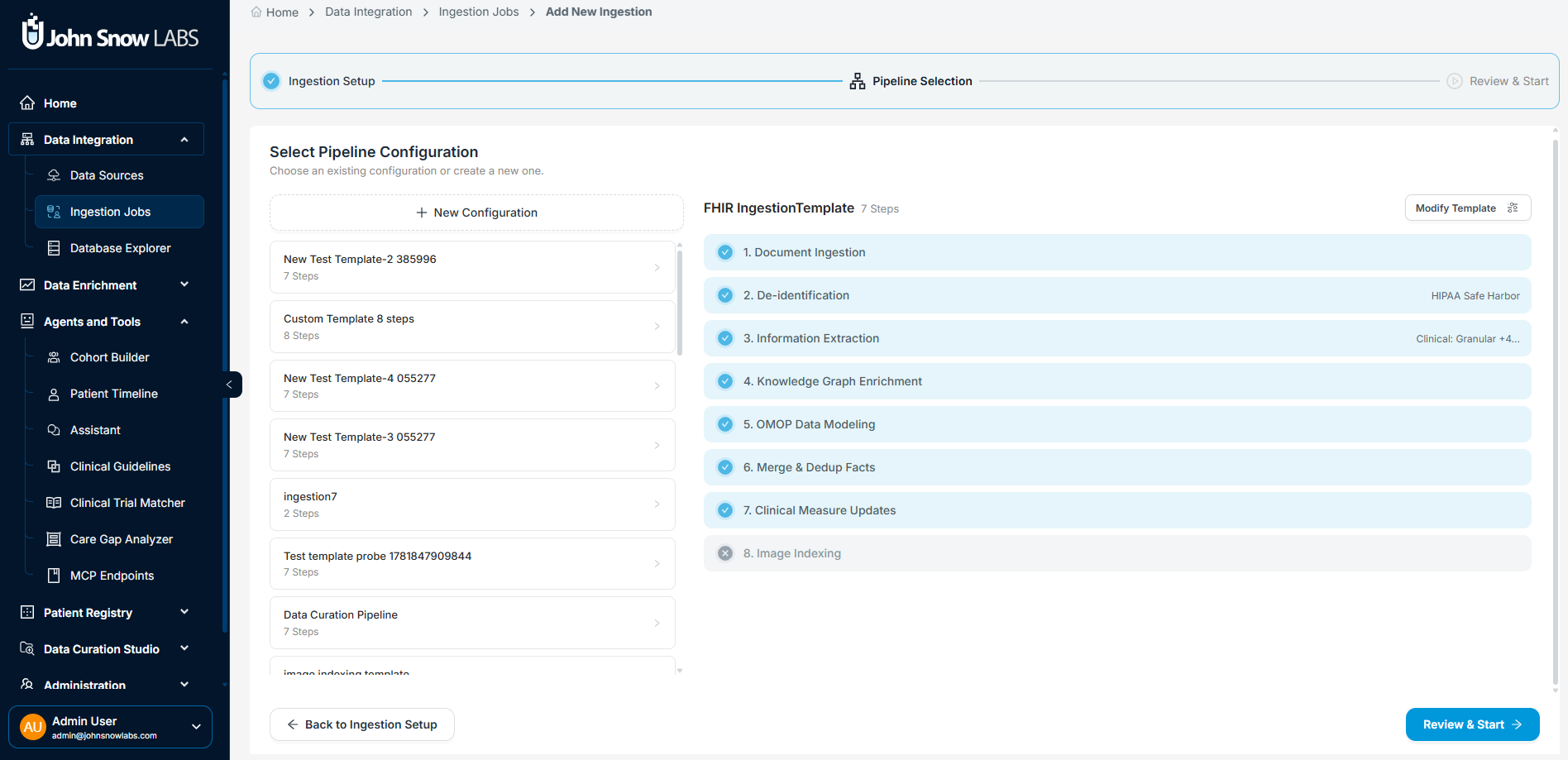The height and width of the screenshot is (760, 1568).
Task: Click the Ingestion Setup completed step checkmark
Action: [271, 81]
